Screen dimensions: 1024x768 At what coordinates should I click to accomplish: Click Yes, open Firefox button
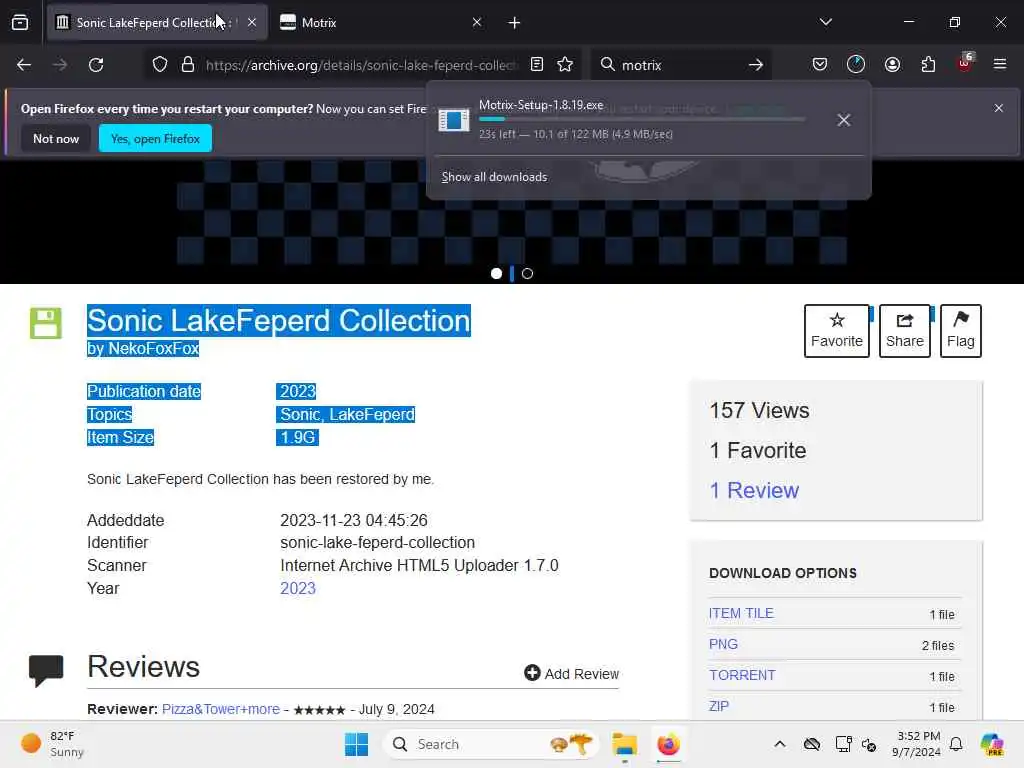point(155,138)
